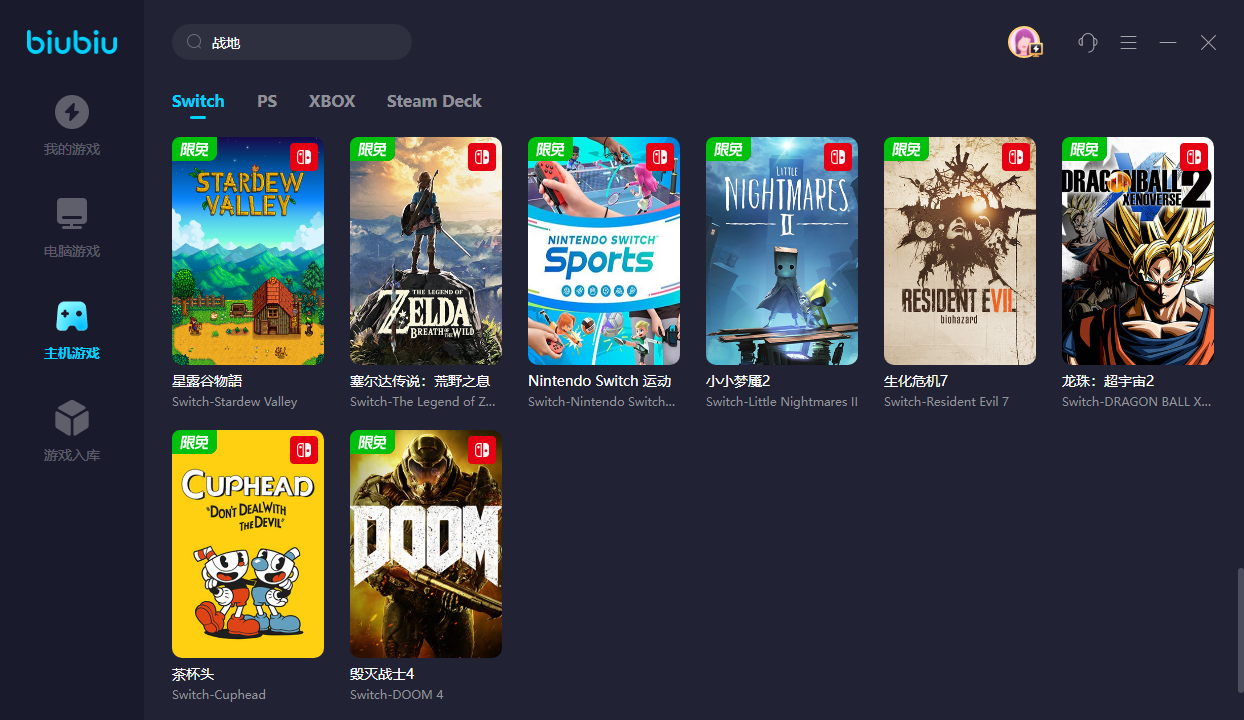Screen dimensions: 1244x720
Task: Click Switch-Resident Evil 7 subtitle
Action: (946, 402)
